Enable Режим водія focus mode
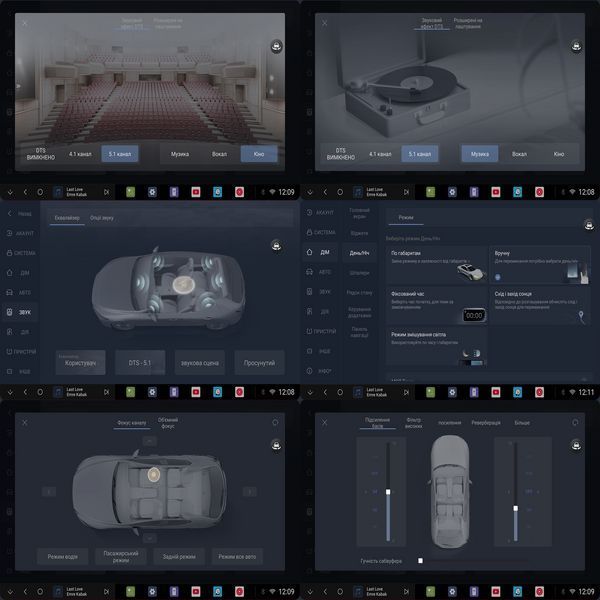The width and height of the screenshot is (600, 600). click(x=63, y=556)
